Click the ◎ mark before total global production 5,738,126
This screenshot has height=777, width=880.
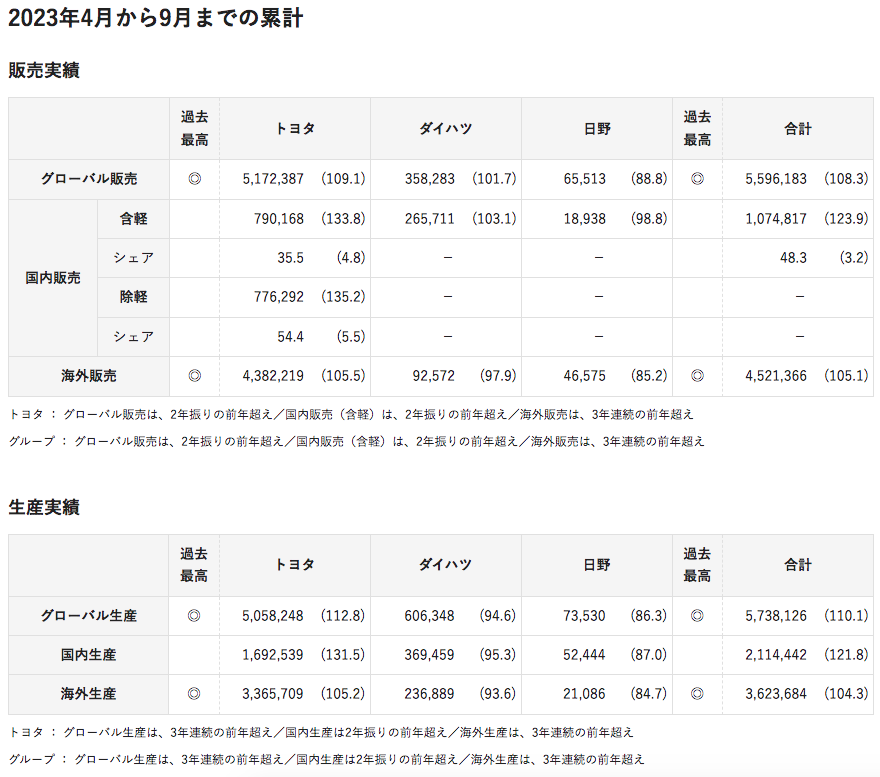[x=697, y=616]
